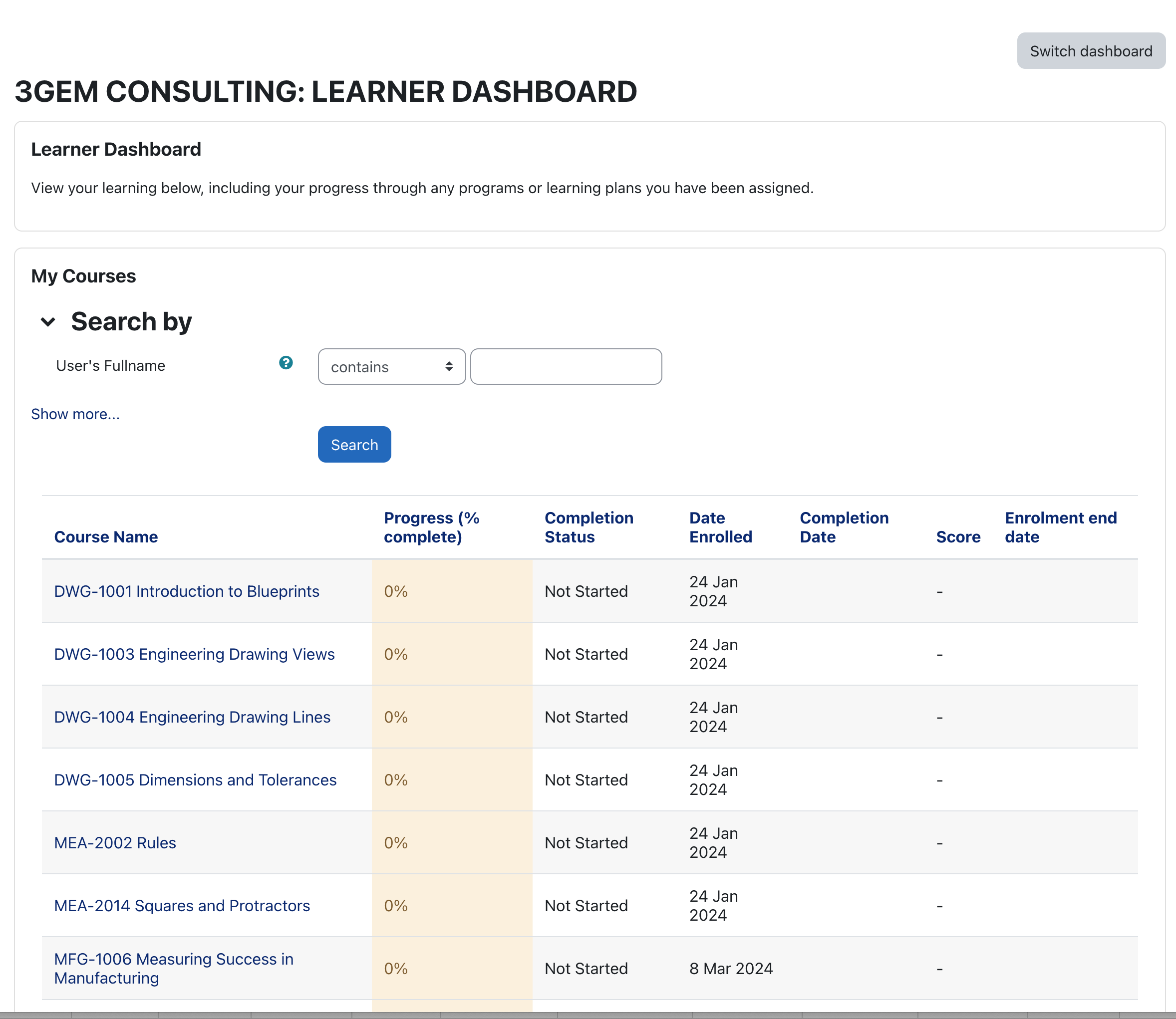Sort by Course Name column header

106,537
